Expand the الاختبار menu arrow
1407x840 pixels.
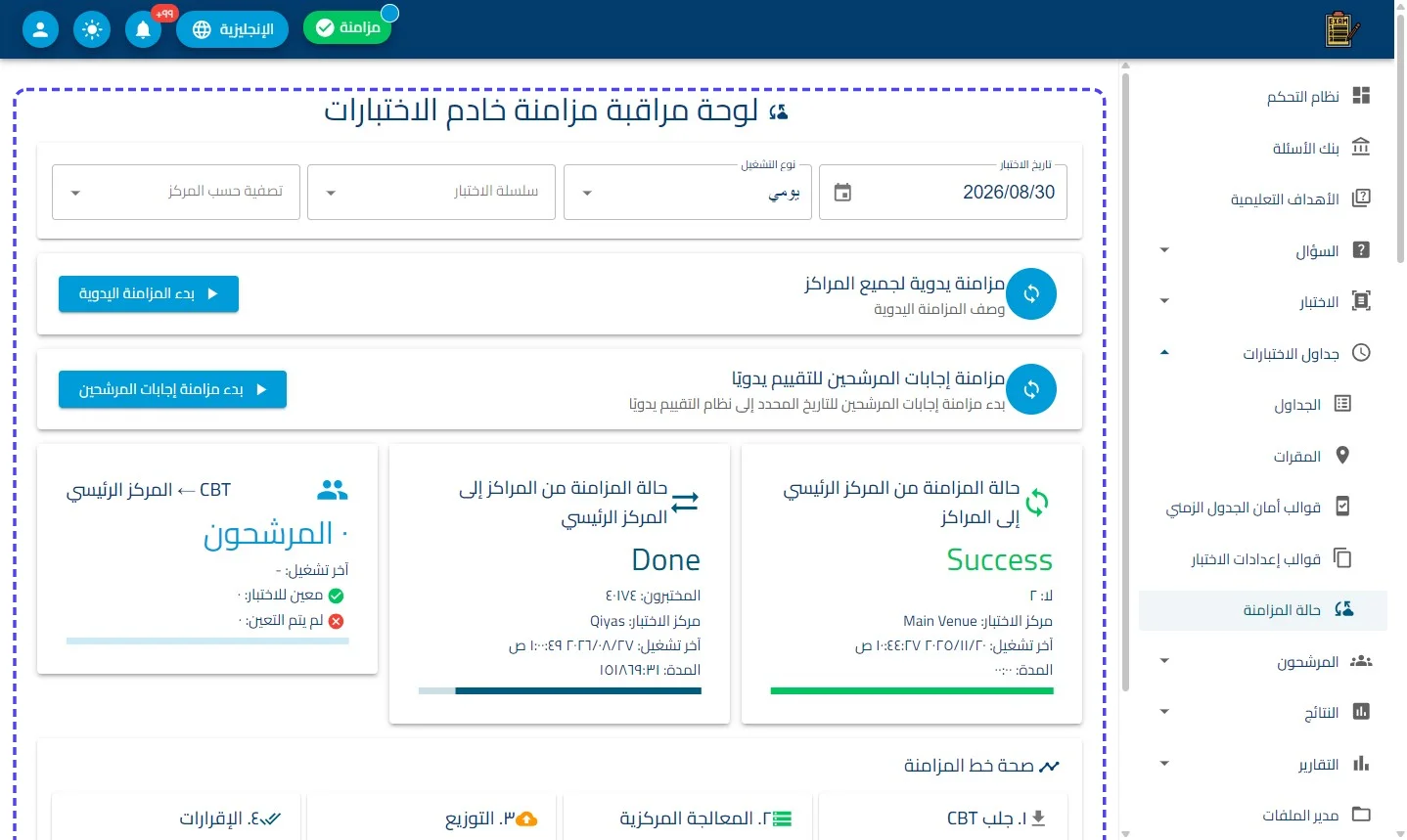pyautogui.click(x=1164, y=301)
